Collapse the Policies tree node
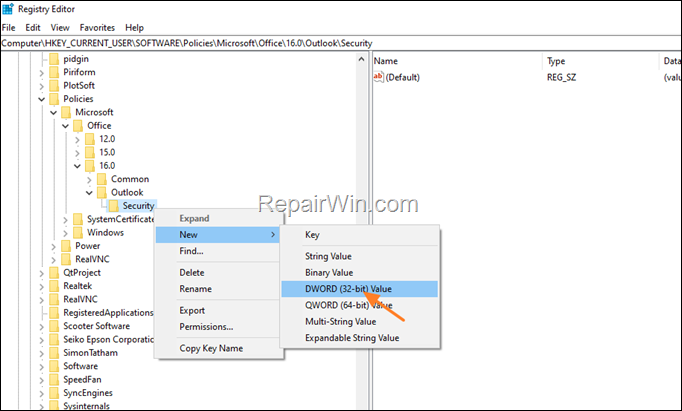The width and height of the screenshot is (682, 411). point(42,99)
